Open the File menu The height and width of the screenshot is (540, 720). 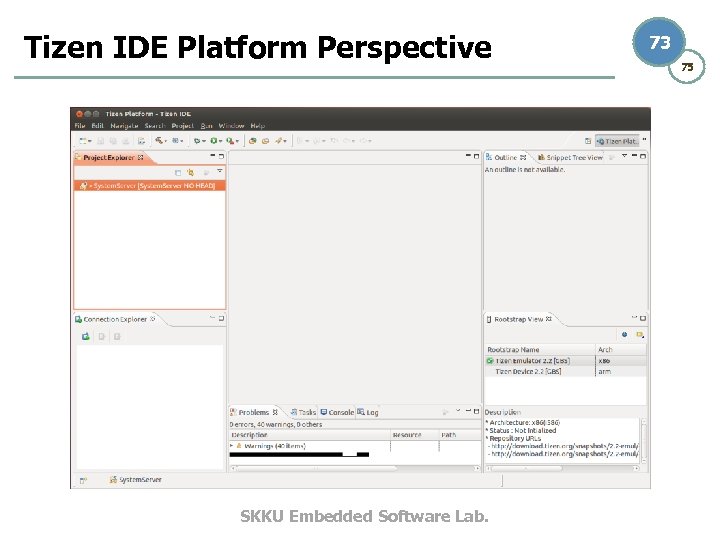(80, 125)
